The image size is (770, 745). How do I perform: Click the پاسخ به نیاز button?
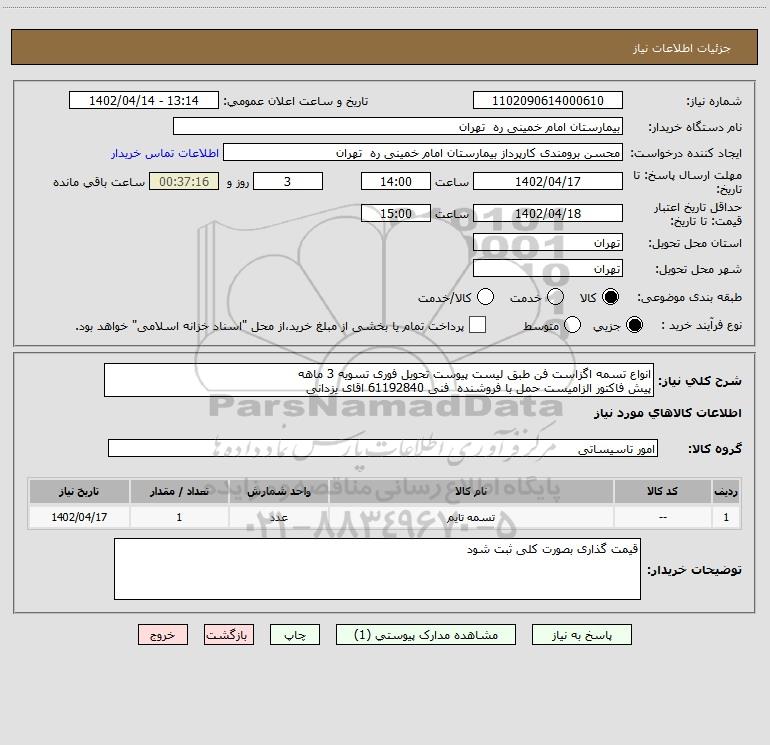pyautogui.click(x=581, y=635)
